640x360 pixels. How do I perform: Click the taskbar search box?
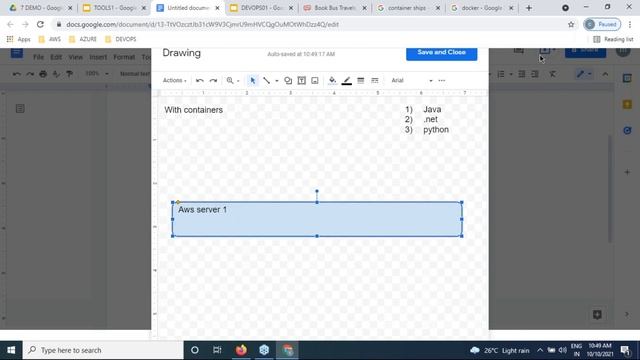pyautogui.click(x=103, y=350)
